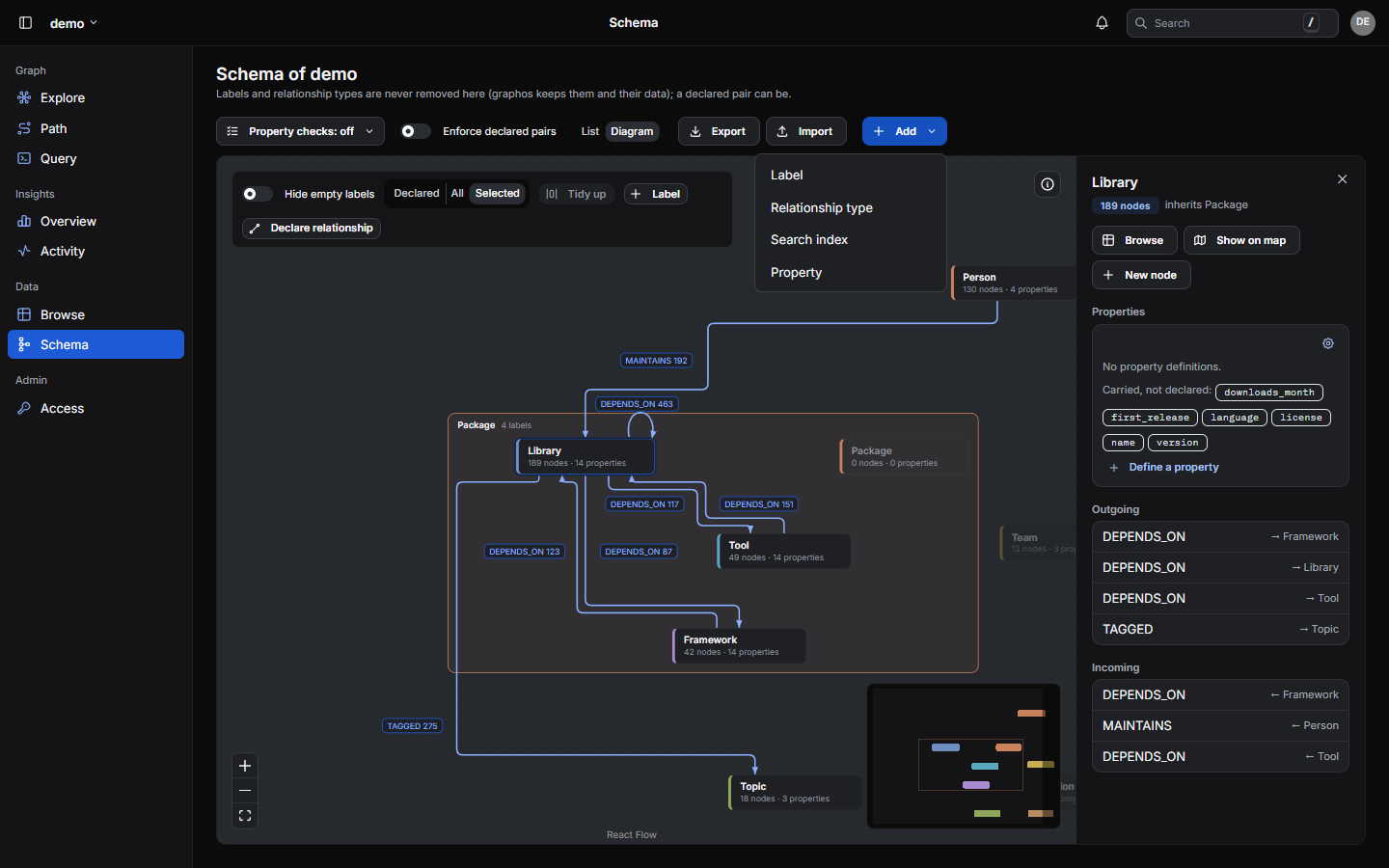Image resolution: width=1389 pixels, height=868 pixels.
Task: Choose Property from the Add menu
Action: point(850,272)
